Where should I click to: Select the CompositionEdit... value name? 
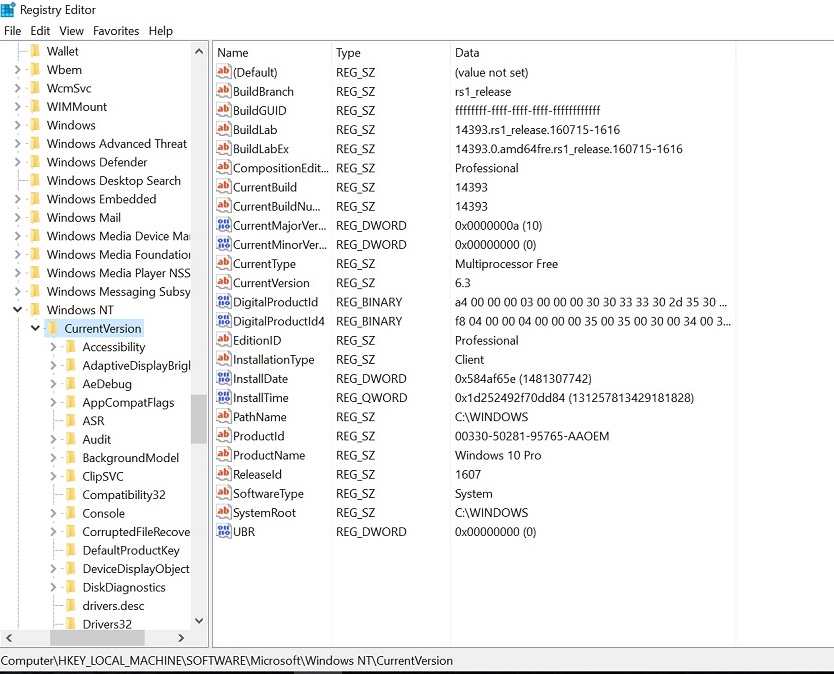pyautogui.click(x=280, y=168)
